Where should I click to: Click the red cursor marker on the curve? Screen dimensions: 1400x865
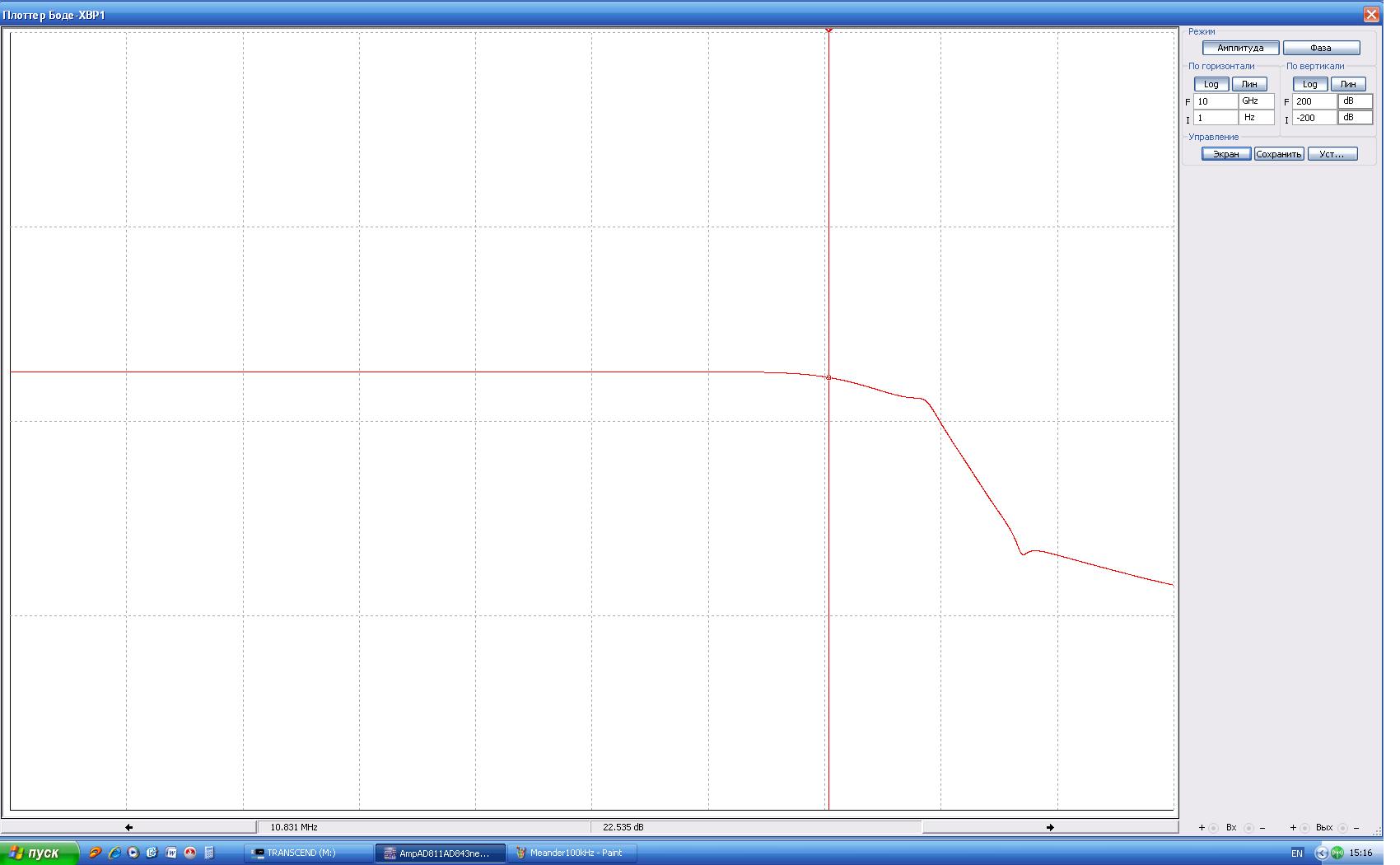pos(828,378)
